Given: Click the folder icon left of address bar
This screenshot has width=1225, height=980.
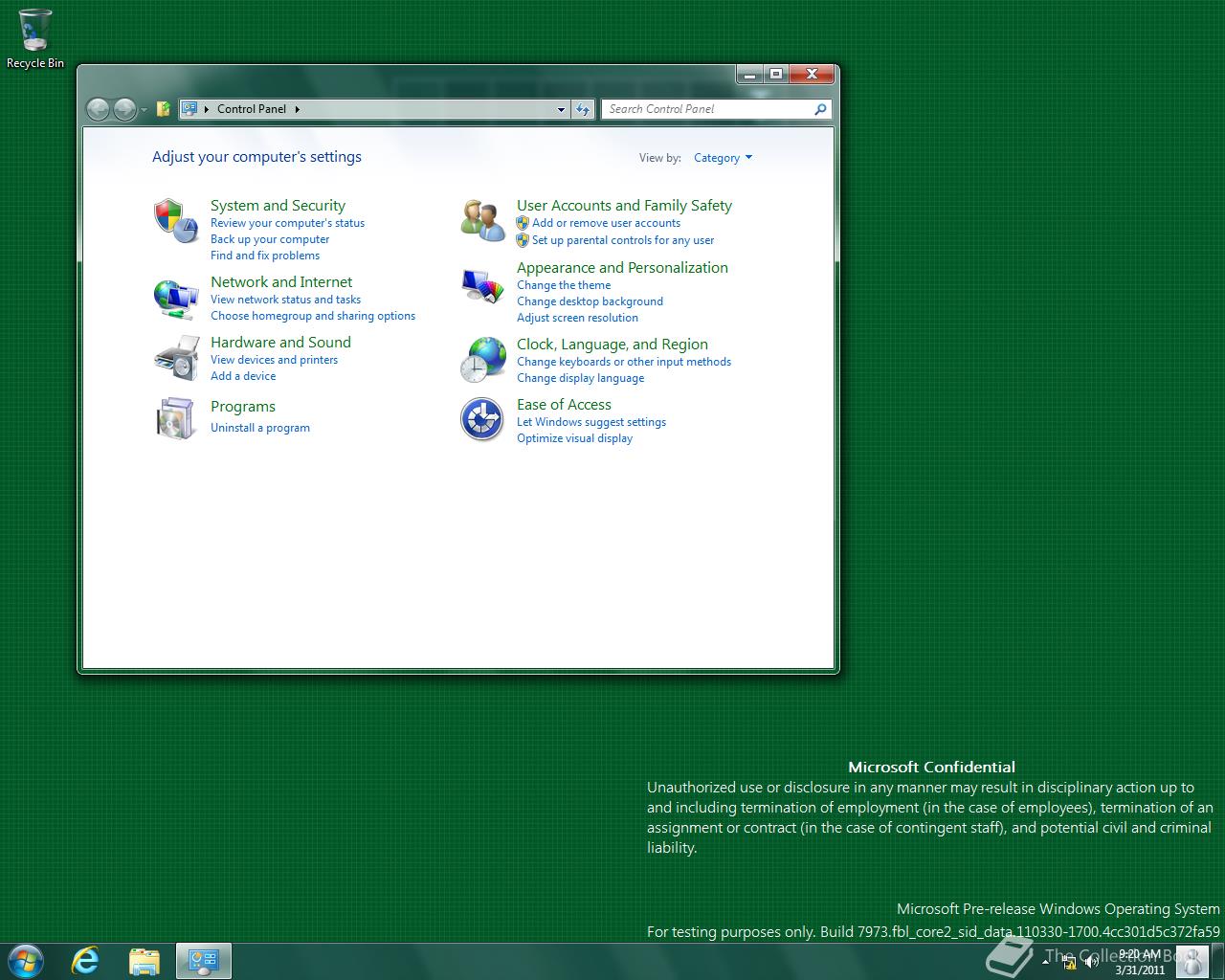Looking at the screenshot, I should (164, 109).
